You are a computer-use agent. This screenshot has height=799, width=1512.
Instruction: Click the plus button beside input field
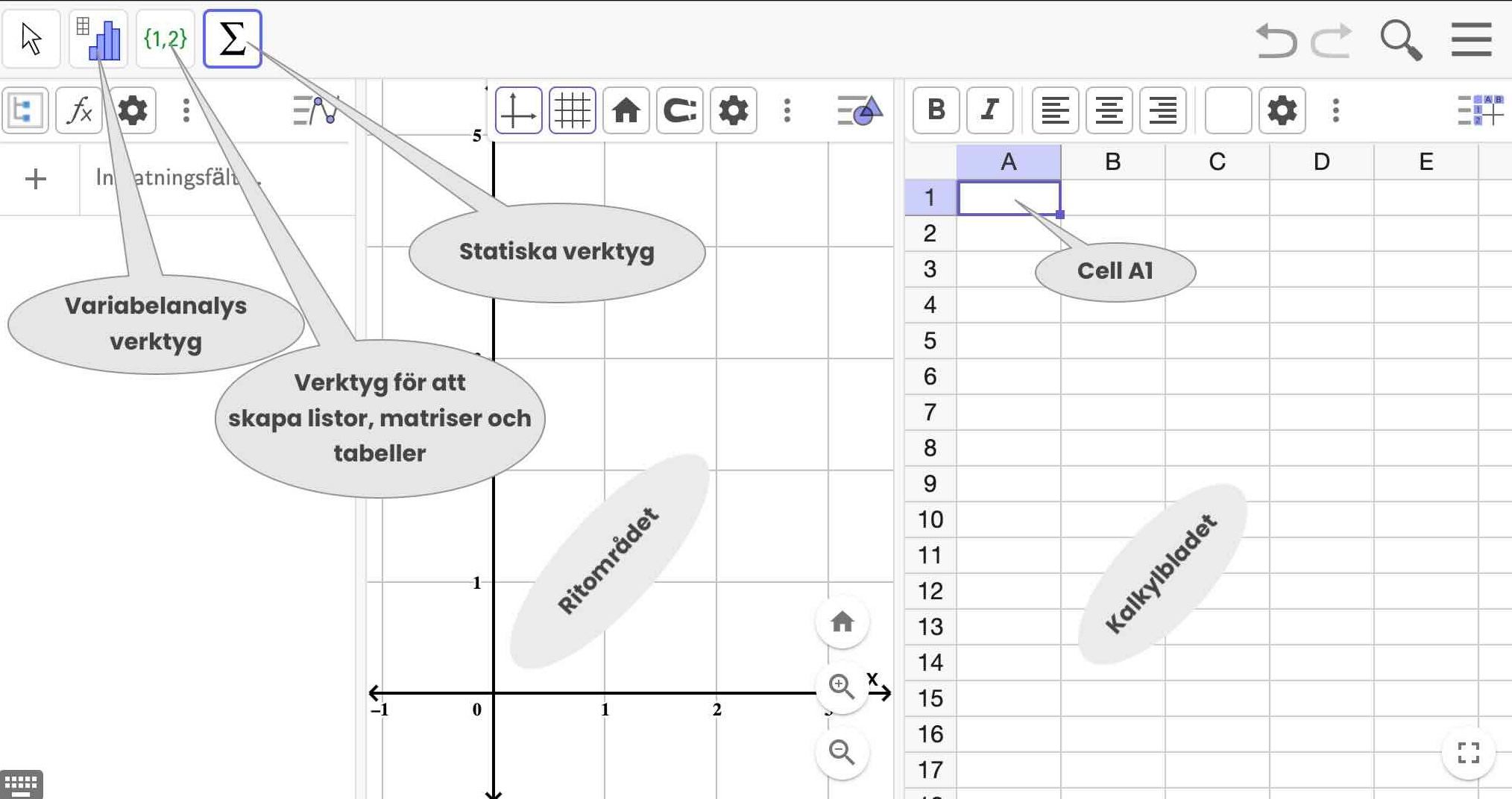[x=35, y=179]
